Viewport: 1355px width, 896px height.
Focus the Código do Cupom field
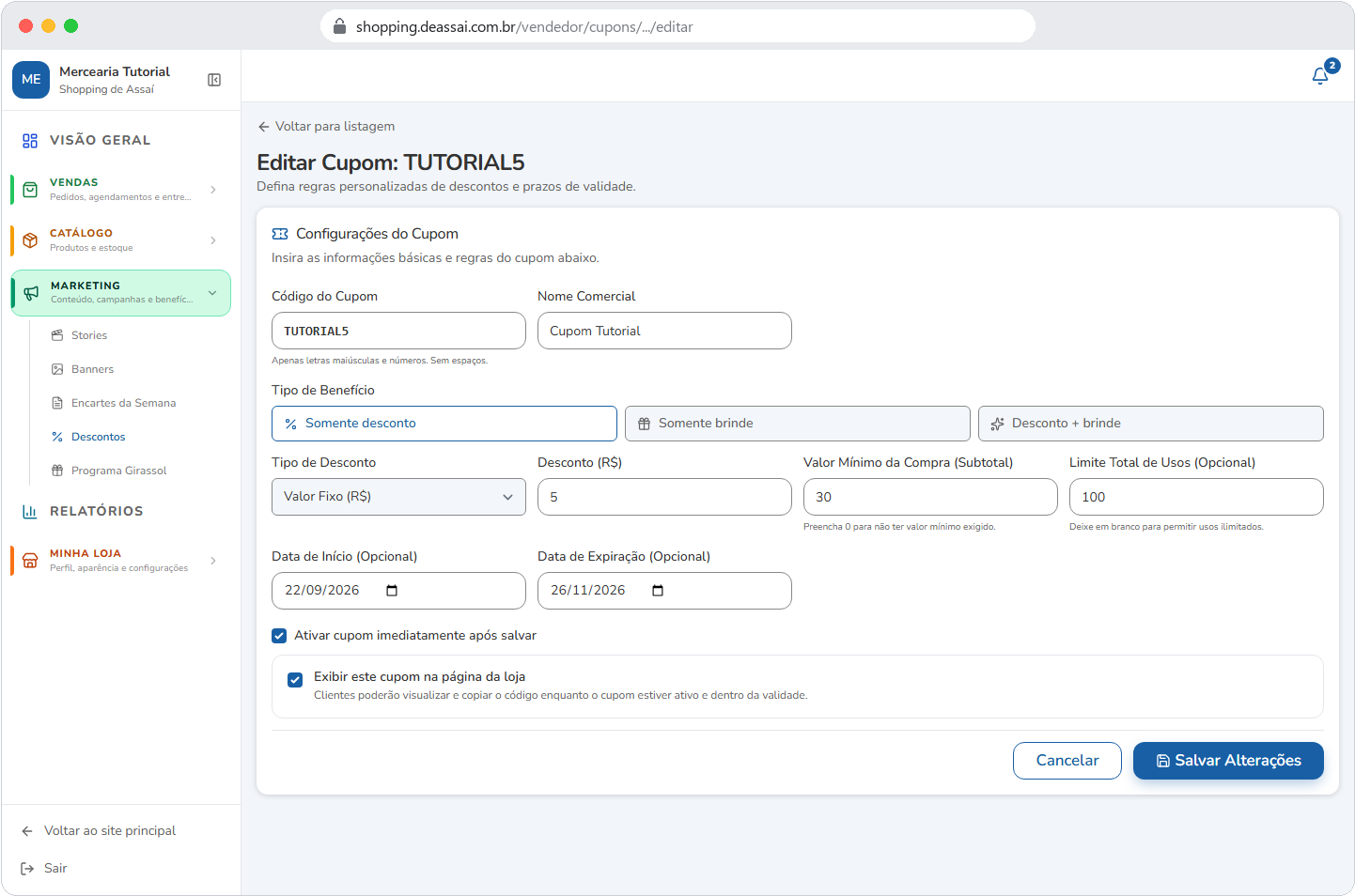pos(398,331)
